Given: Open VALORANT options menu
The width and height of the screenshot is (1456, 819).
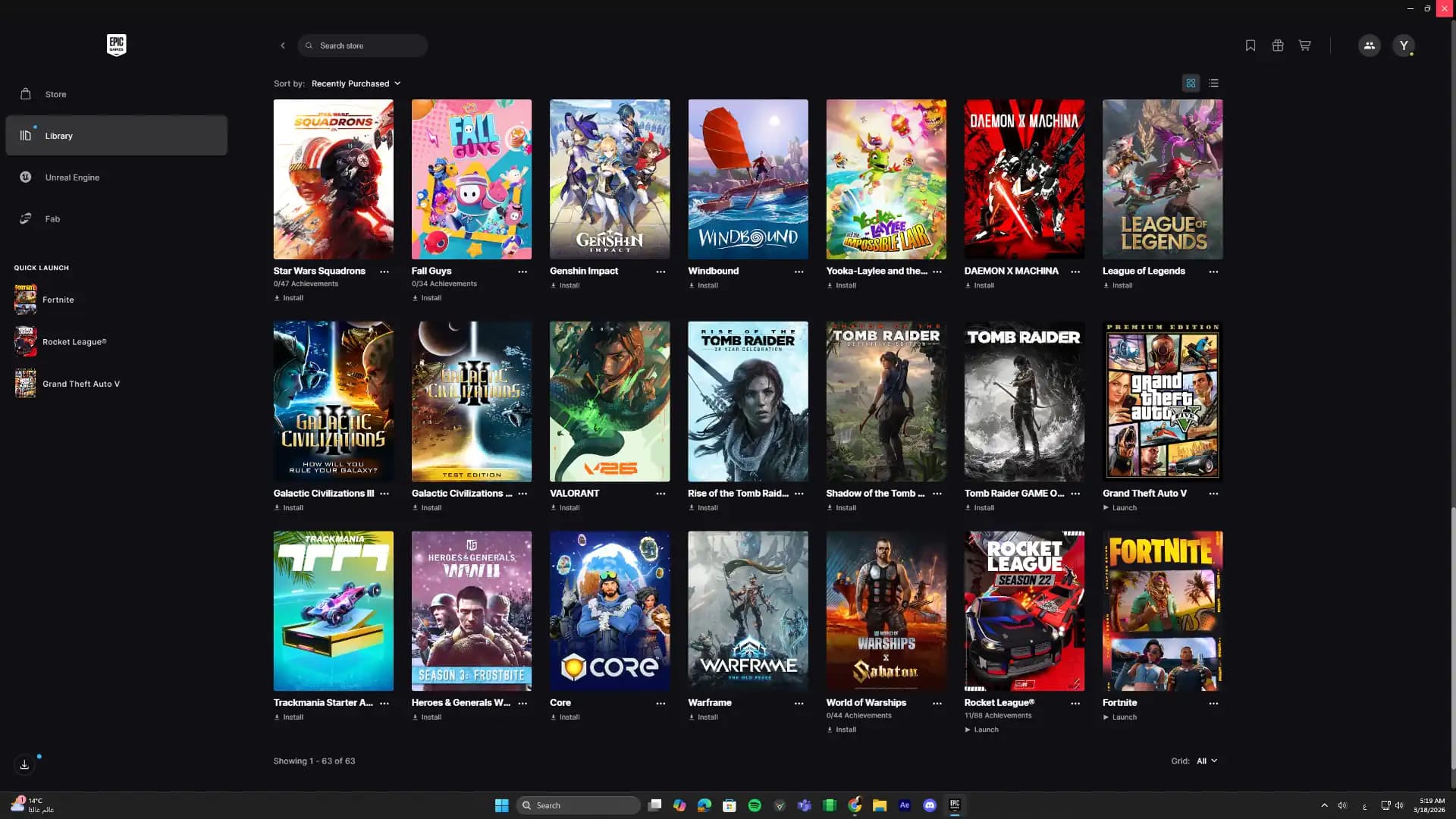Looking at the screenshot, I should (661, 494).
